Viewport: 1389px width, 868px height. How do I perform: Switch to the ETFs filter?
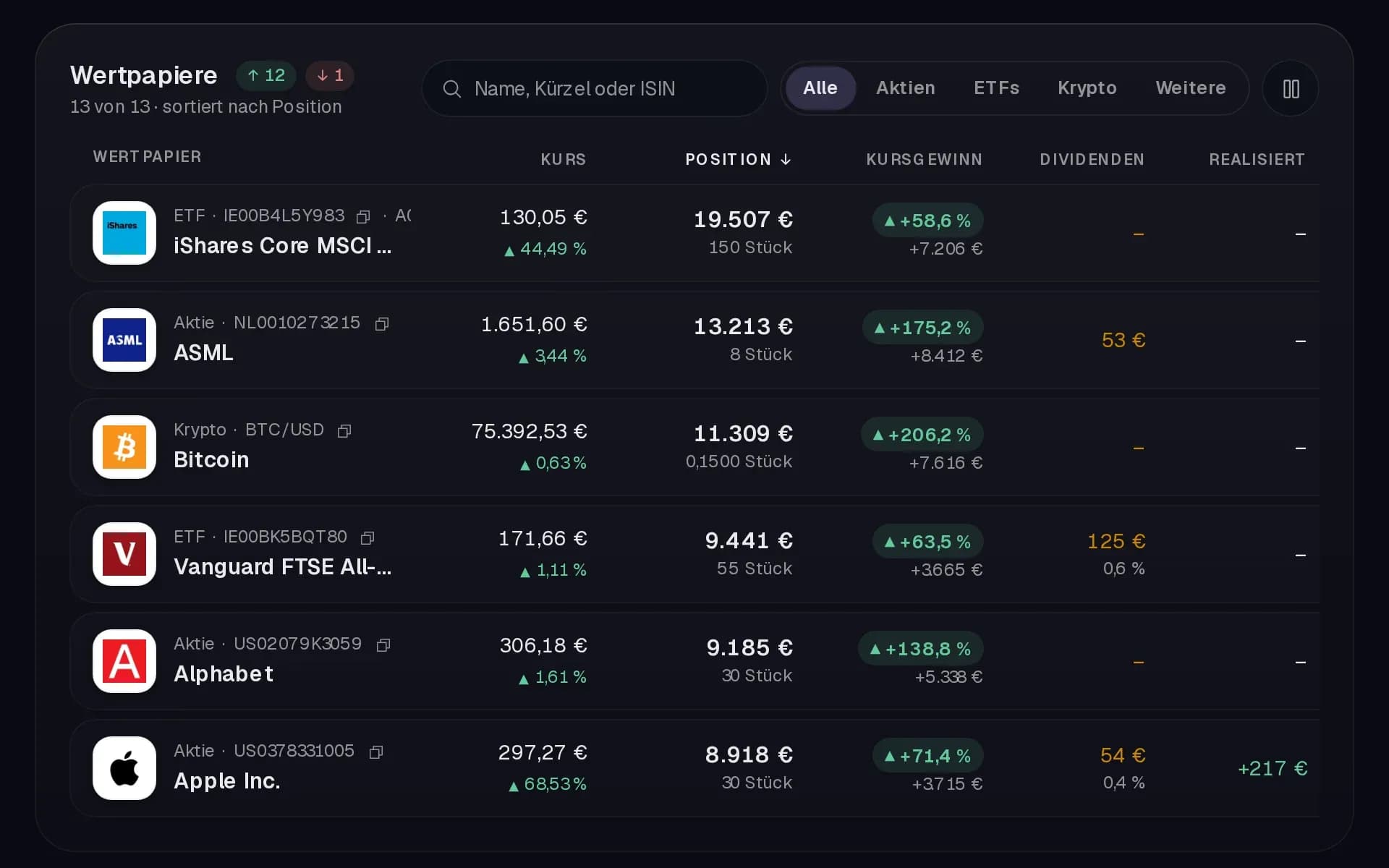click(996, 88)
